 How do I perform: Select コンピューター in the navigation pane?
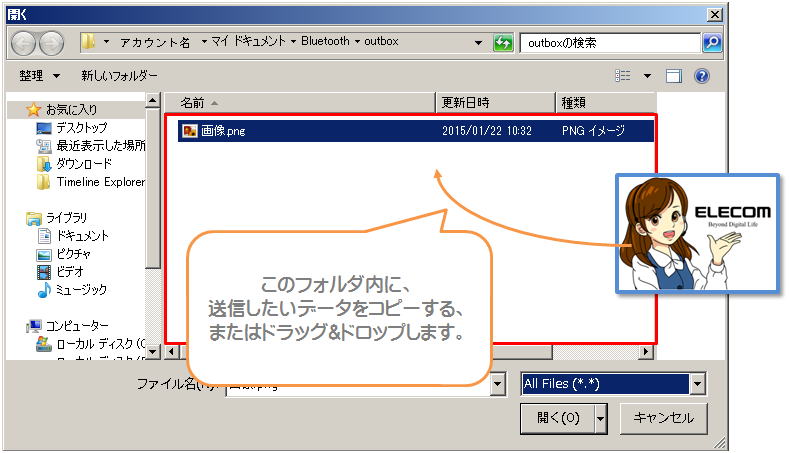77,326
